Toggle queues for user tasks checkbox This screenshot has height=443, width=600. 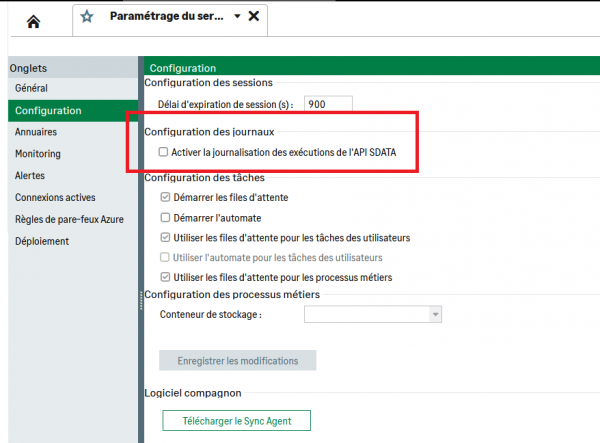pos(165,238)
